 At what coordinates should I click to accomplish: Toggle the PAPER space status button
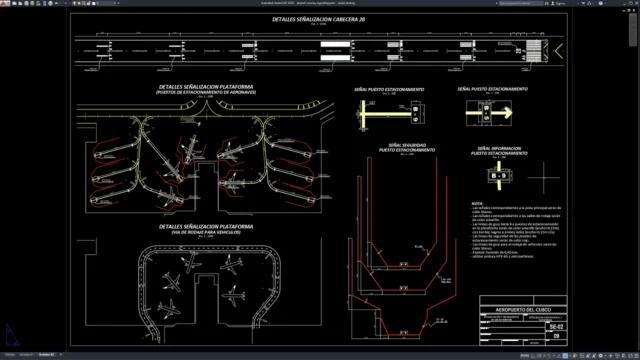[x=524, y=356]
